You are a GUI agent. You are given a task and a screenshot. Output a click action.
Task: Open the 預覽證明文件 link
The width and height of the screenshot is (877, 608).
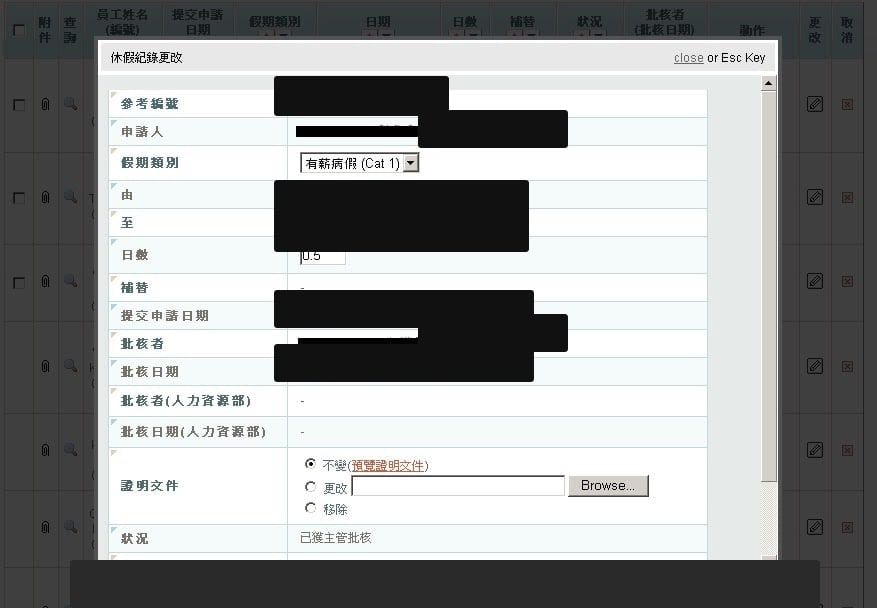click(x=388, y=465)
